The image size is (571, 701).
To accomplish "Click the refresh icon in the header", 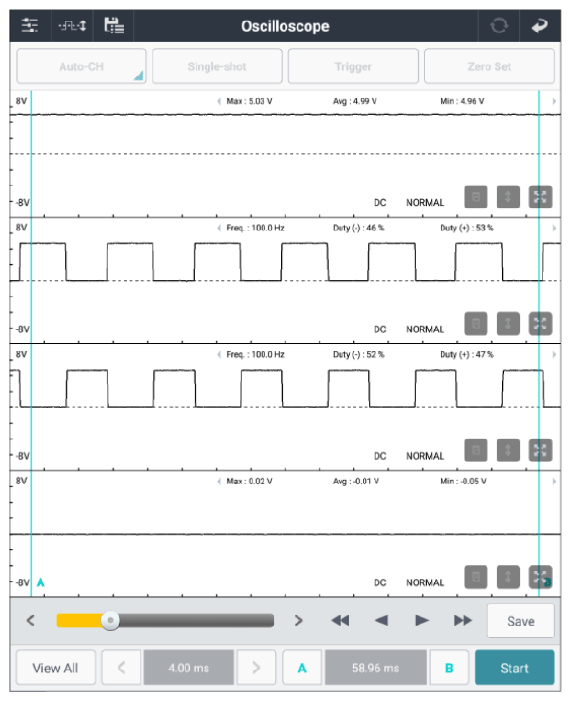I will click(499, 25).
